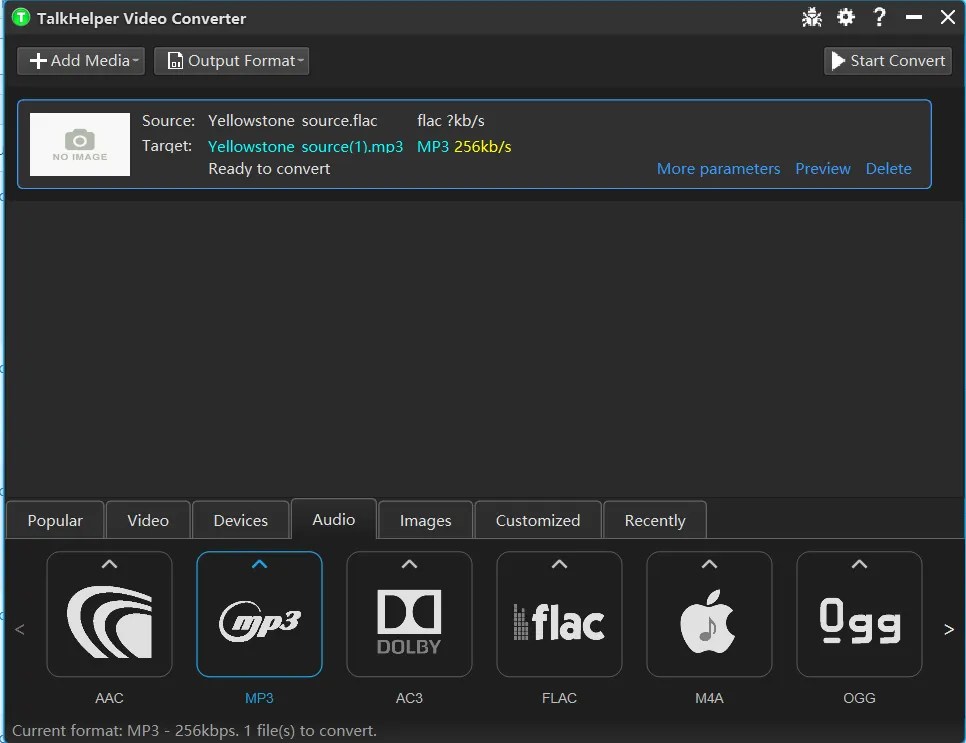
Task: Open the settings gear icon
Action: 846,17
